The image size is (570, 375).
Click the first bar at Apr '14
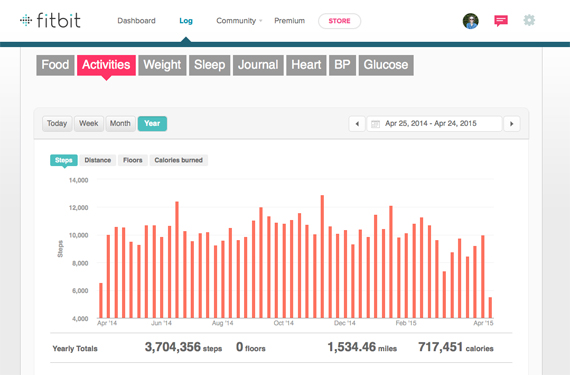coord(101,301)
